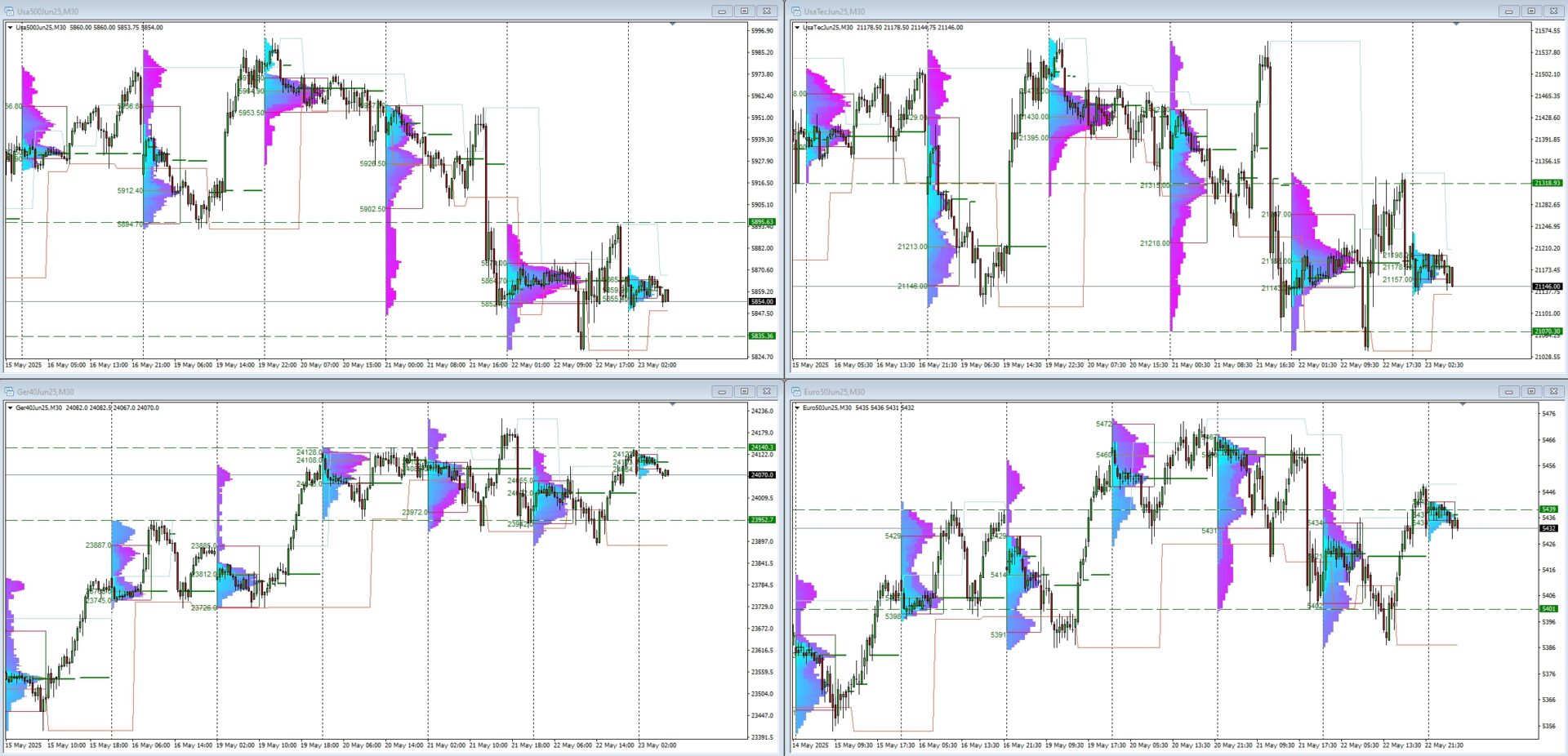Click the black 5854.00 current price label
The height and width of the screenshot is (756, 1568).
point(762,302)
